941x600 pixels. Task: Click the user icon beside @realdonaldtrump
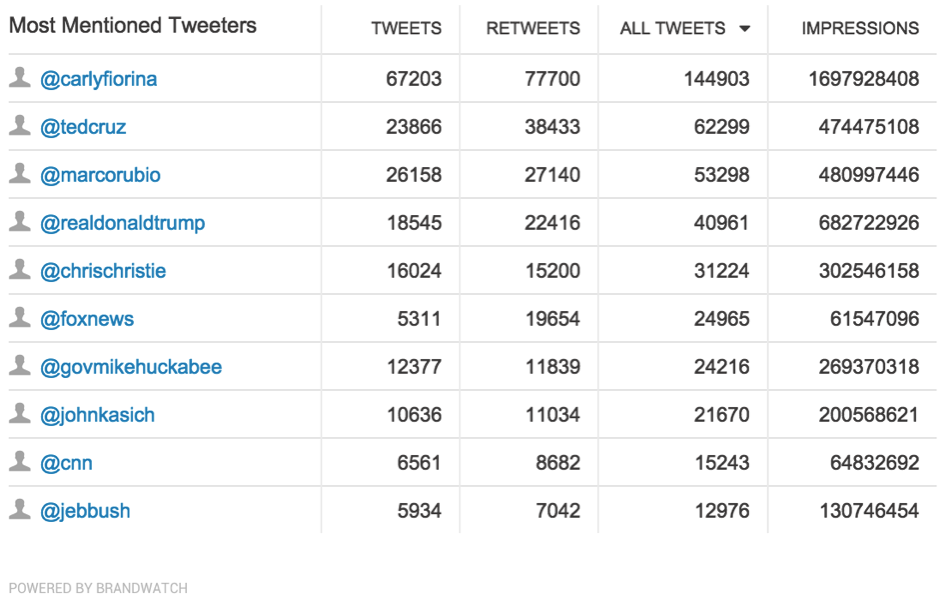coord(20,221)
